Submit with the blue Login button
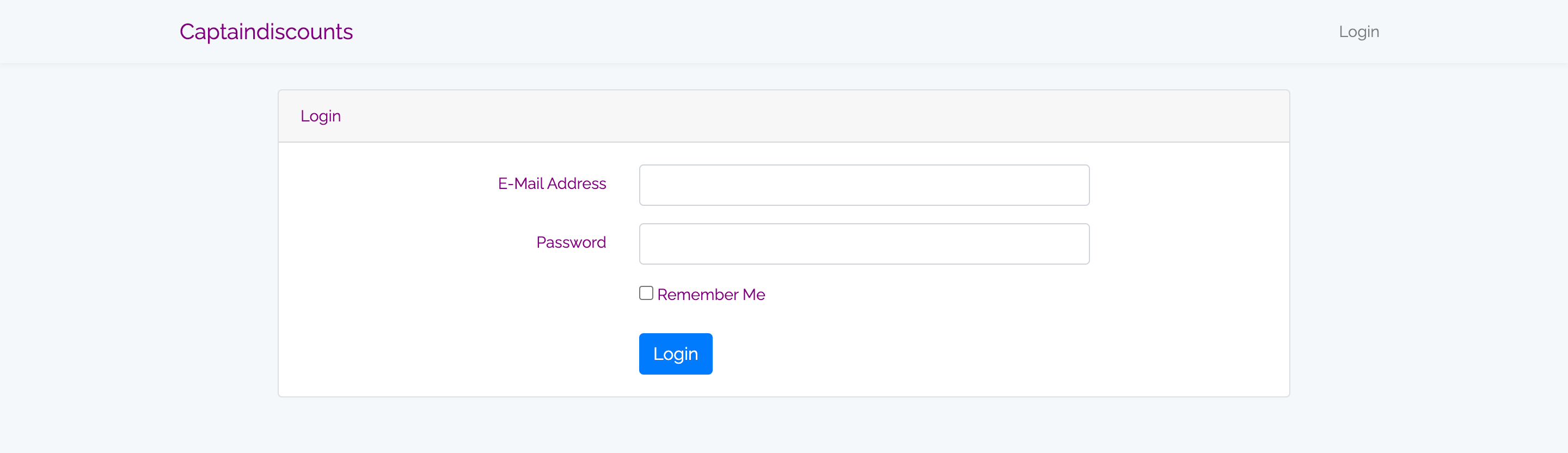1568x453 pixels. click(676, 354)
